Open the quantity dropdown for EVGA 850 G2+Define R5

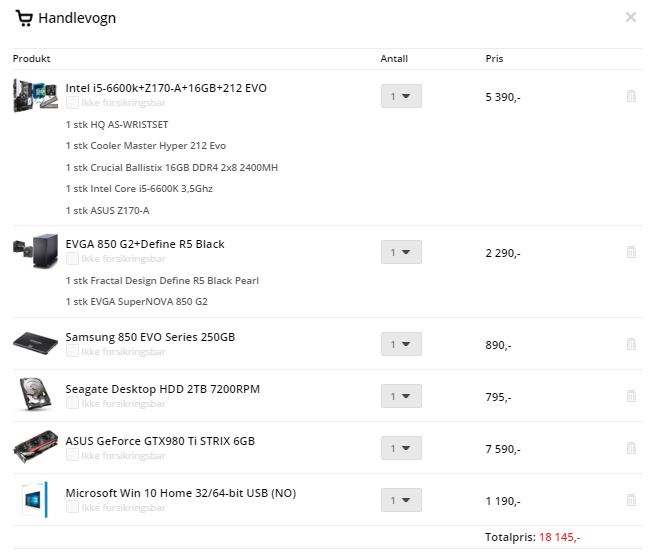point(401,252)
